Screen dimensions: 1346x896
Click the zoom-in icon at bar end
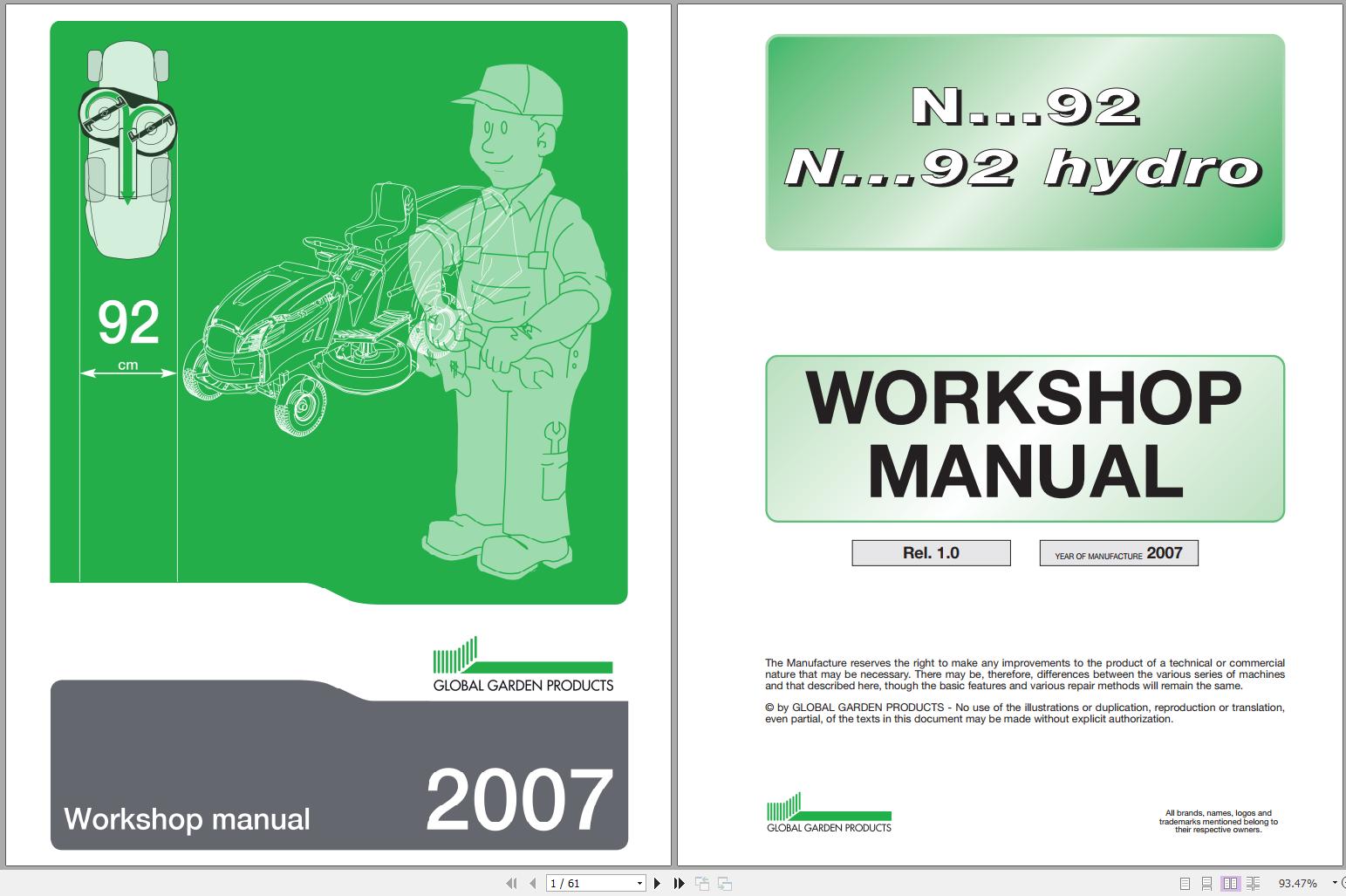(1343, 883)
